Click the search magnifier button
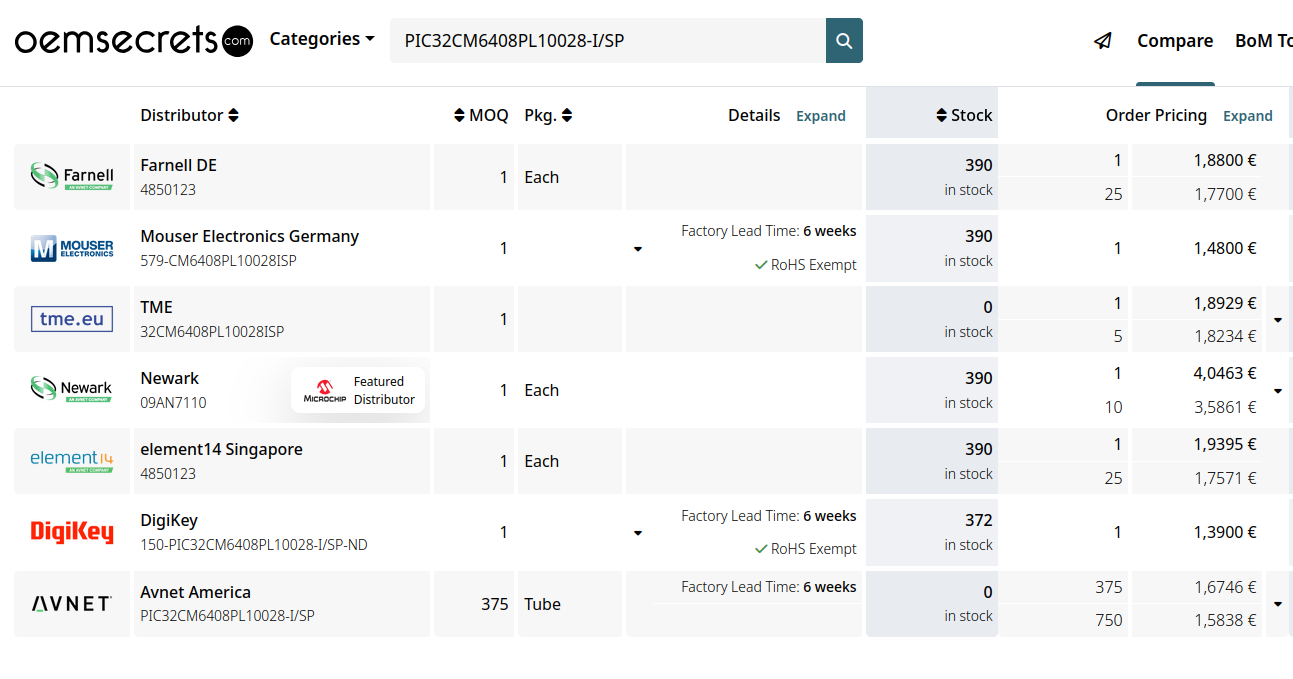The image size is (1293, 679). 844,41
